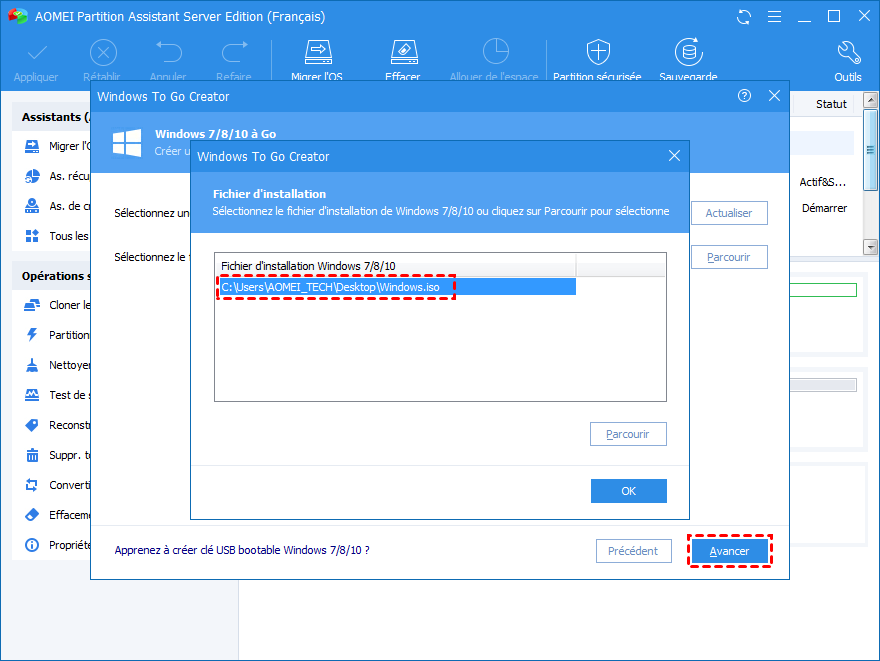
Task: Click the Refaire redo toolbar icon
Action: (x=234, y=53)
